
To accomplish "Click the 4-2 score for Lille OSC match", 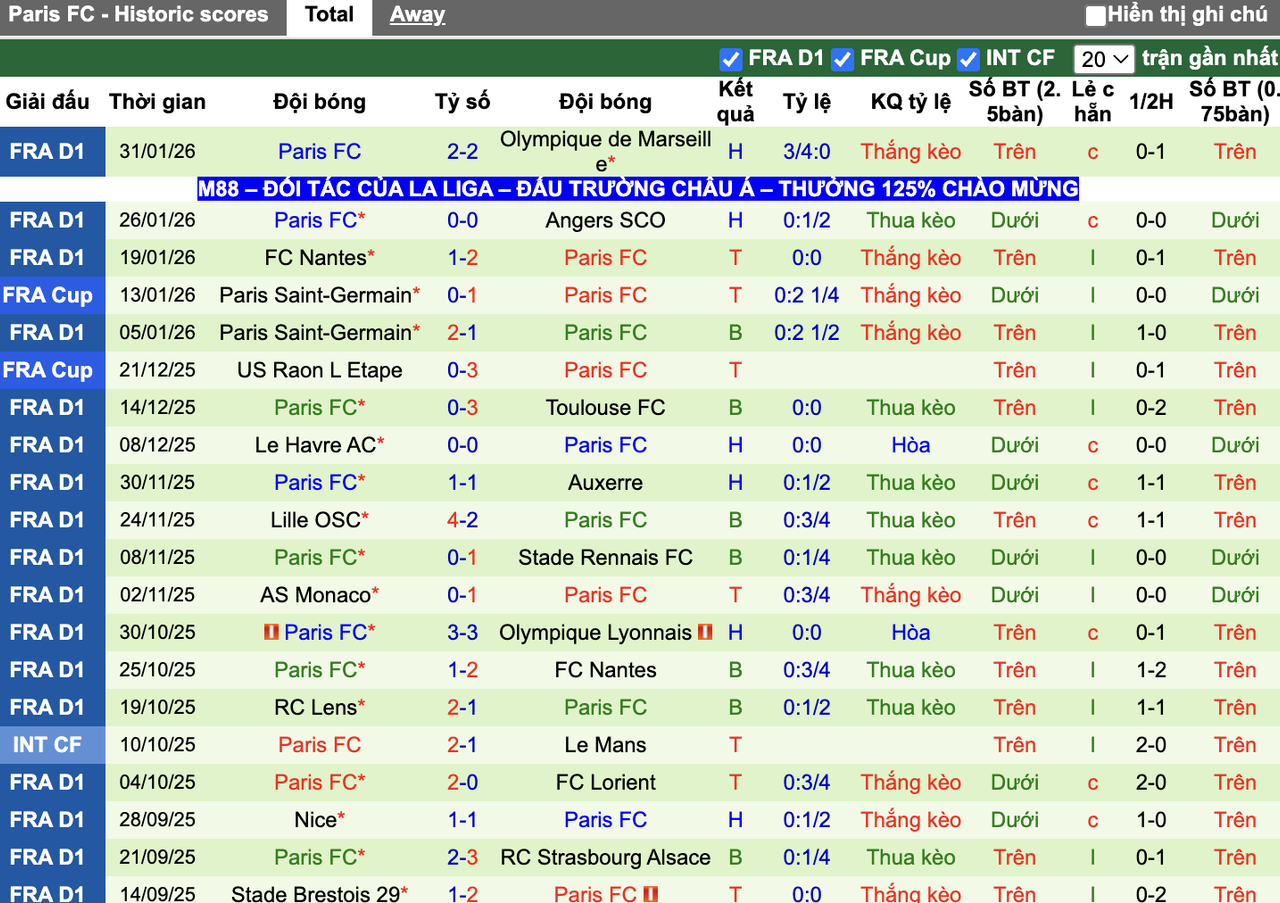I will (463, 520).
